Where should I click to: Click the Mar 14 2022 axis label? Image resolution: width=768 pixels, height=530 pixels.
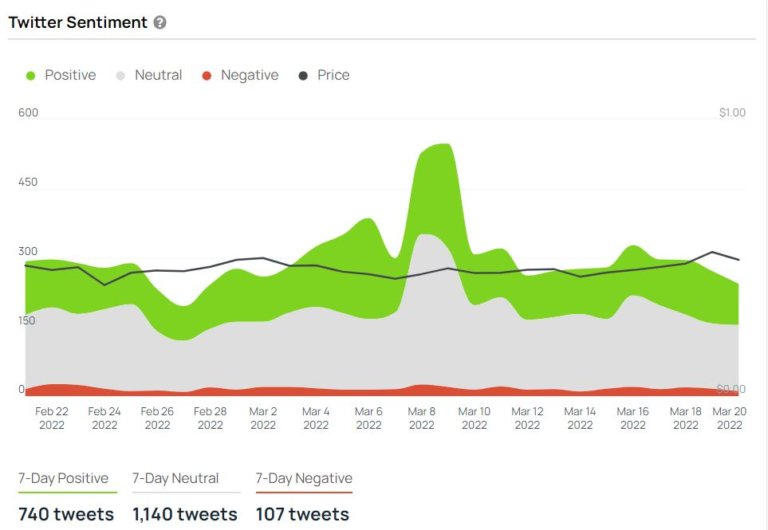point(580,418)
